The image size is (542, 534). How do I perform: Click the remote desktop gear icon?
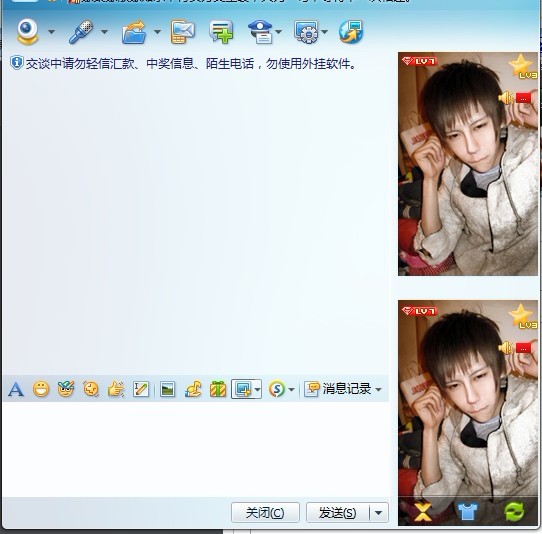point(306,32)
